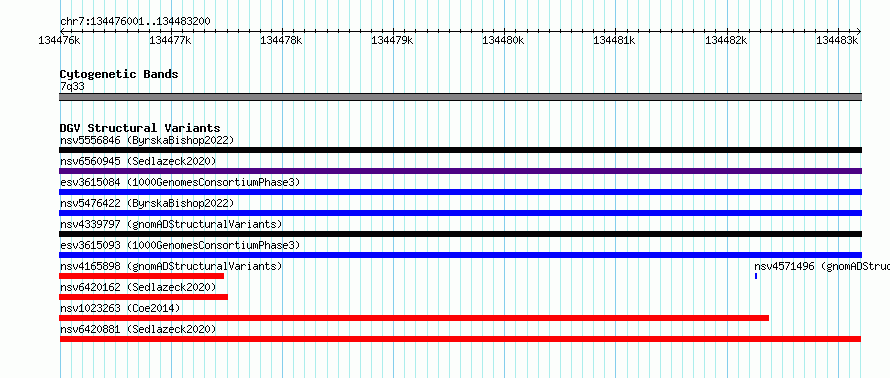The height and width of the screenshot is (378, 890).
Task: Click the nsv4165898 (gnomADStructuralVariants) label
Action: click(x=171, y=266)
